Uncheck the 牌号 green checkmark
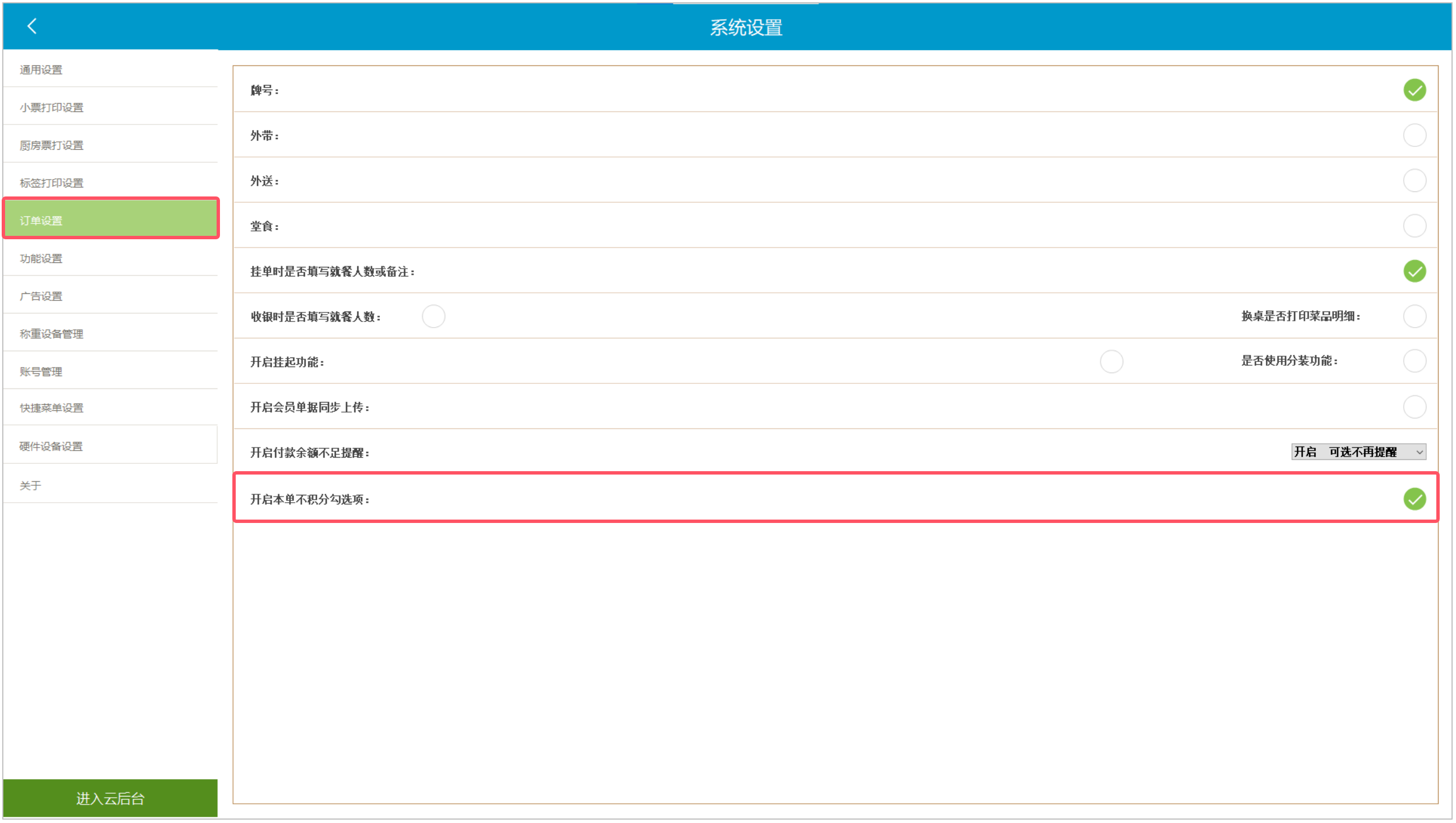The height and width of the screenshot is (823, 1456). 1414,90
